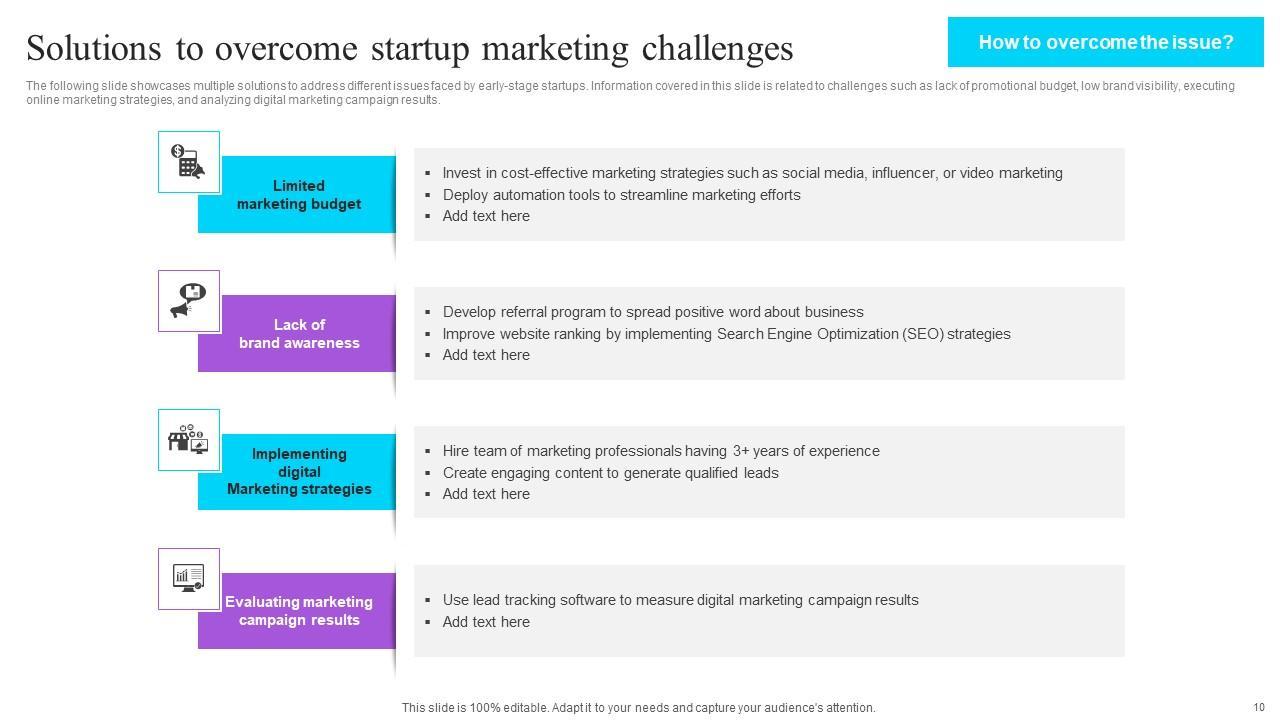This screenshot has height=720, width=1280.
Task: Click the cost-effective marketing strategies bullet
Action: coord(752,173)
